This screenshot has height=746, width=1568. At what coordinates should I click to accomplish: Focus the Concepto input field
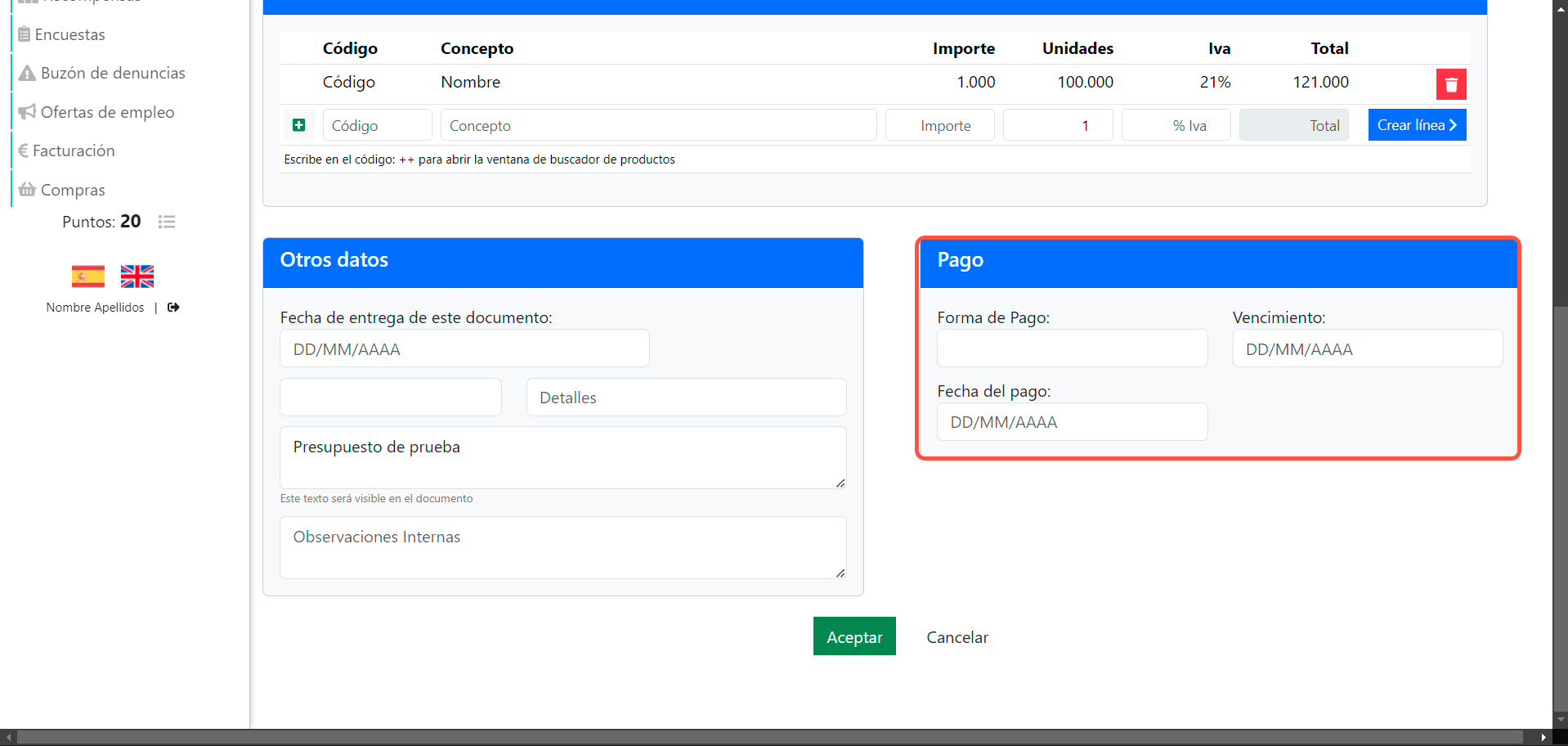pyautogui.click(x=659, y=125)
